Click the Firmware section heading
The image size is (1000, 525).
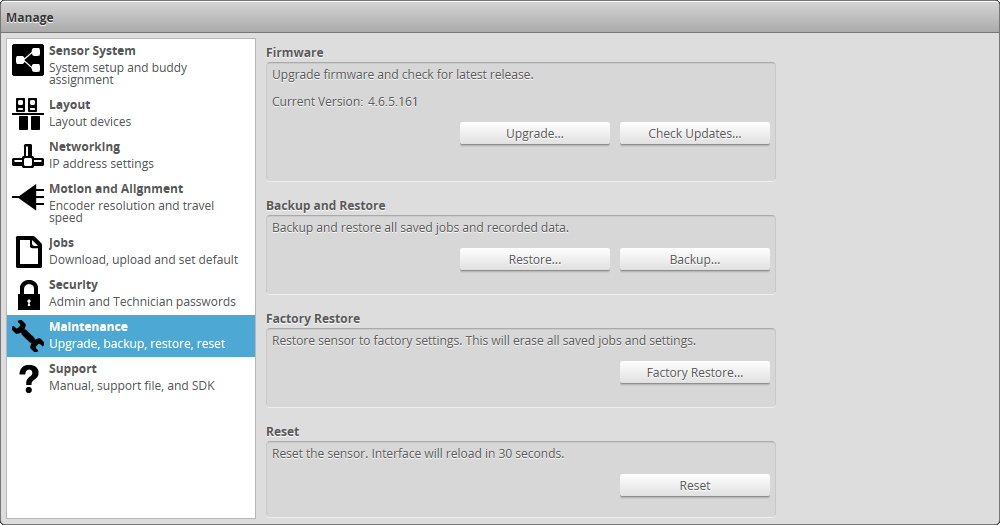tap(295, 52)
